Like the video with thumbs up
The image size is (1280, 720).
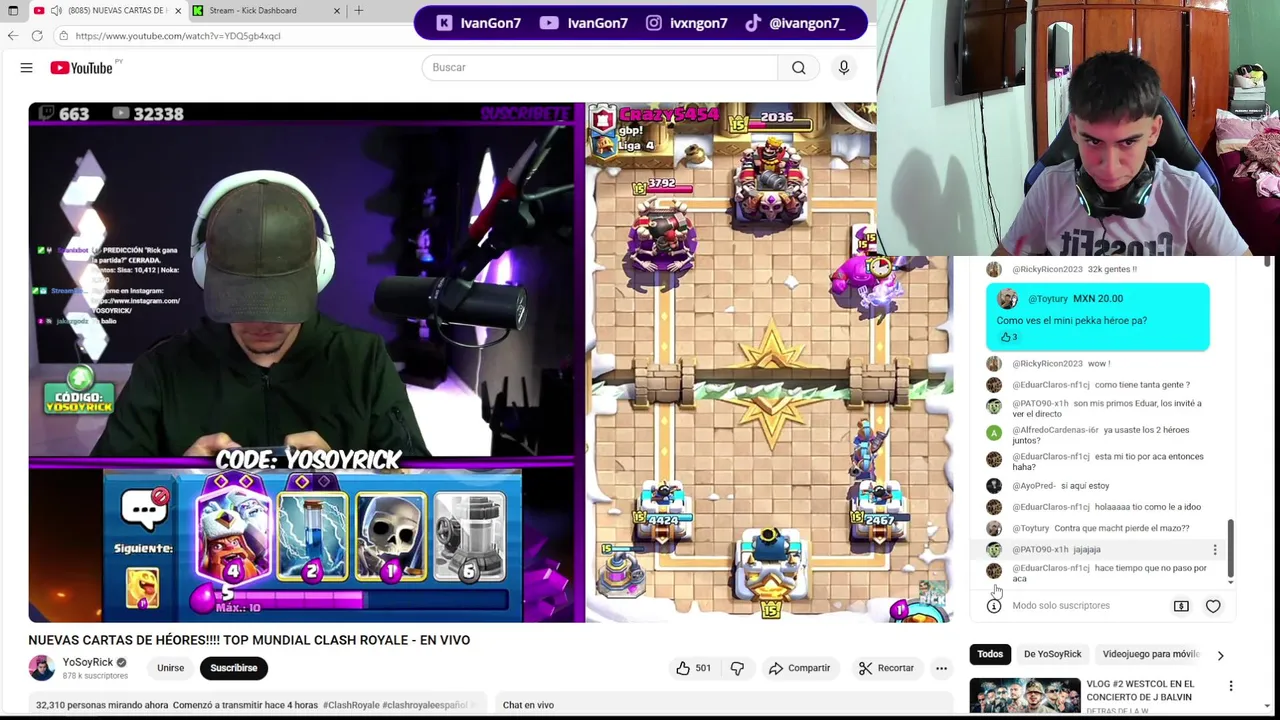(x=693, y=668)
